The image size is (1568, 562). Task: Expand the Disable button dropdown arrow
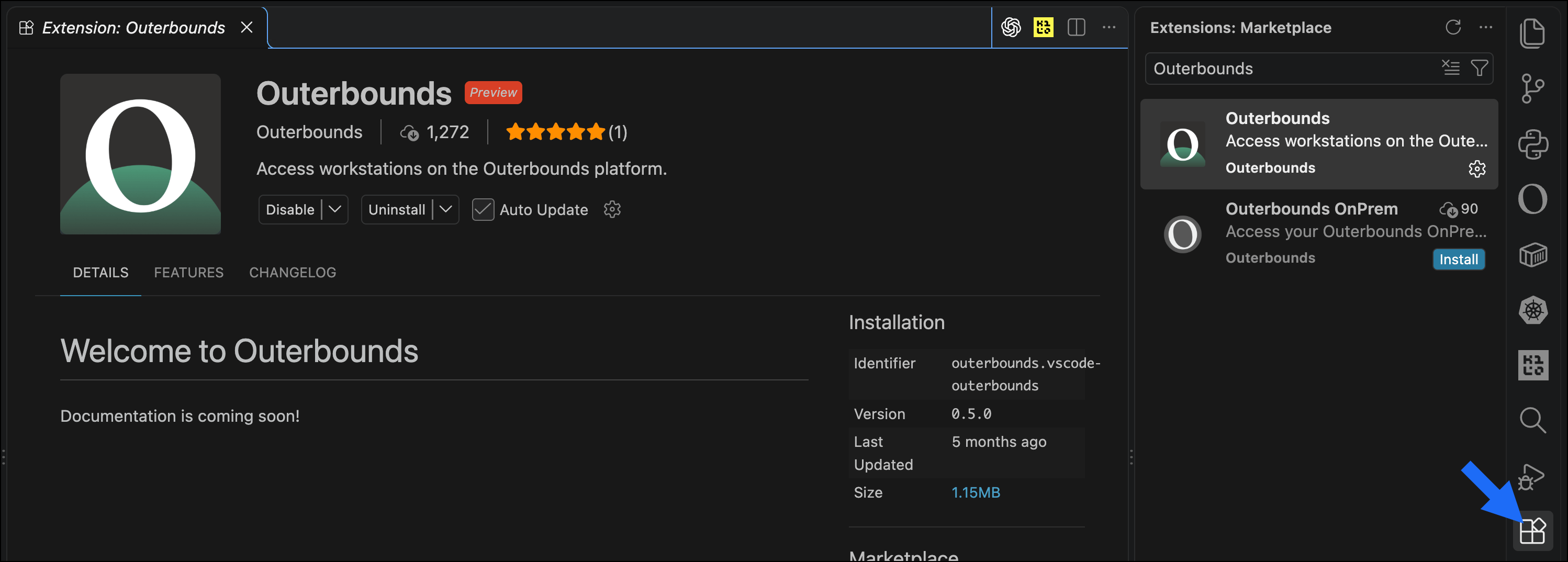pos(335,209)
